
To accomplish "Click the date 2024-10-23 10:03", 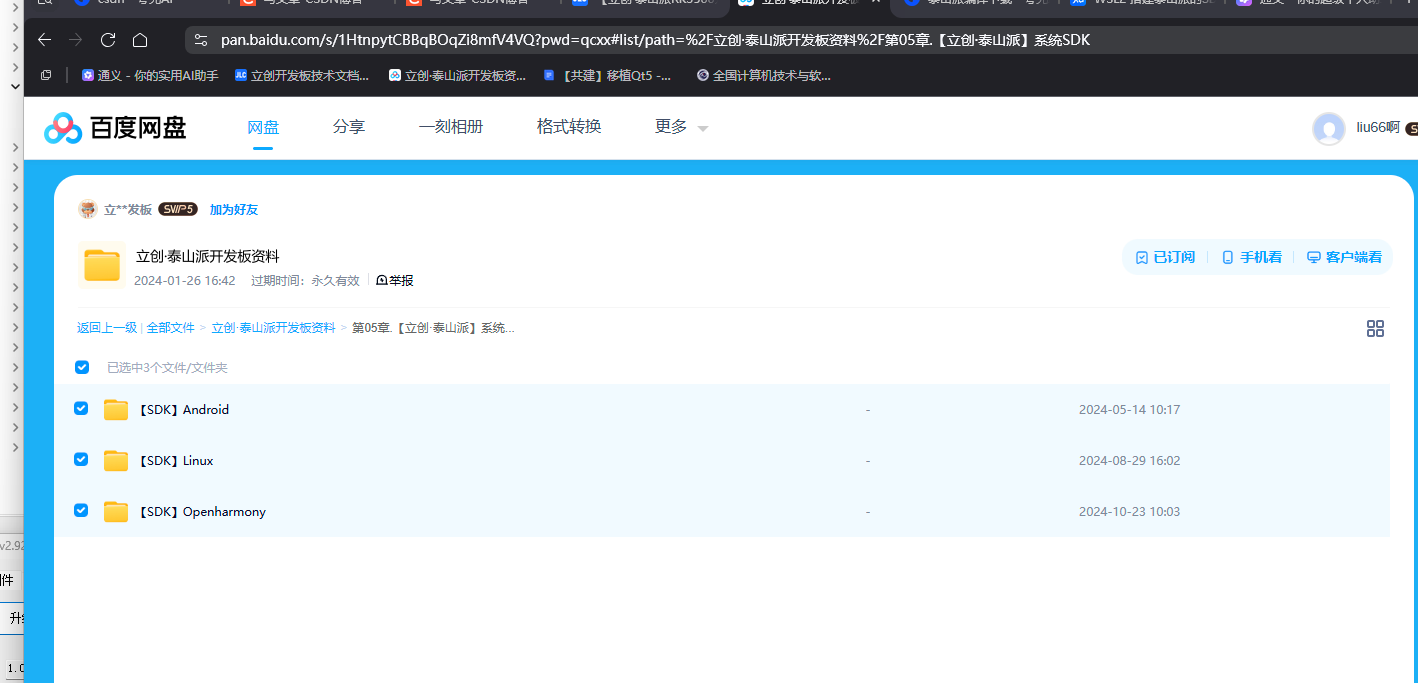I will point(1130,512).
